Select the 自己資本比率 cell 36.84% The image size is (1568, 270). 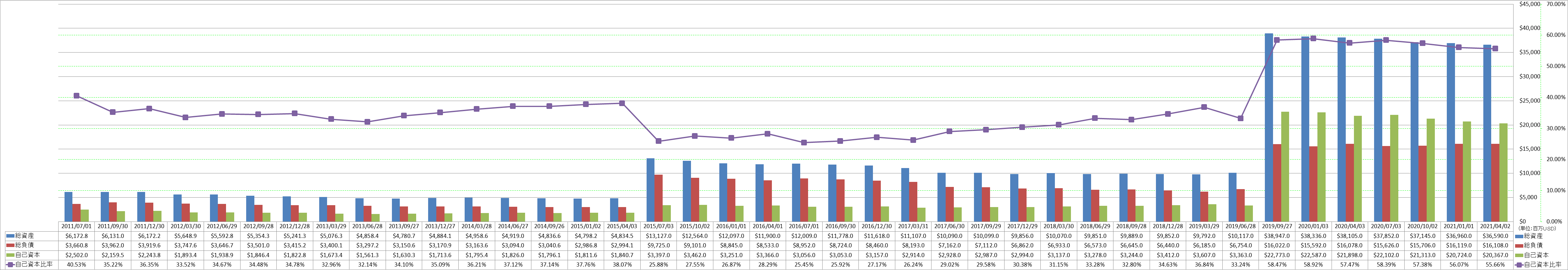(1205, 265)
